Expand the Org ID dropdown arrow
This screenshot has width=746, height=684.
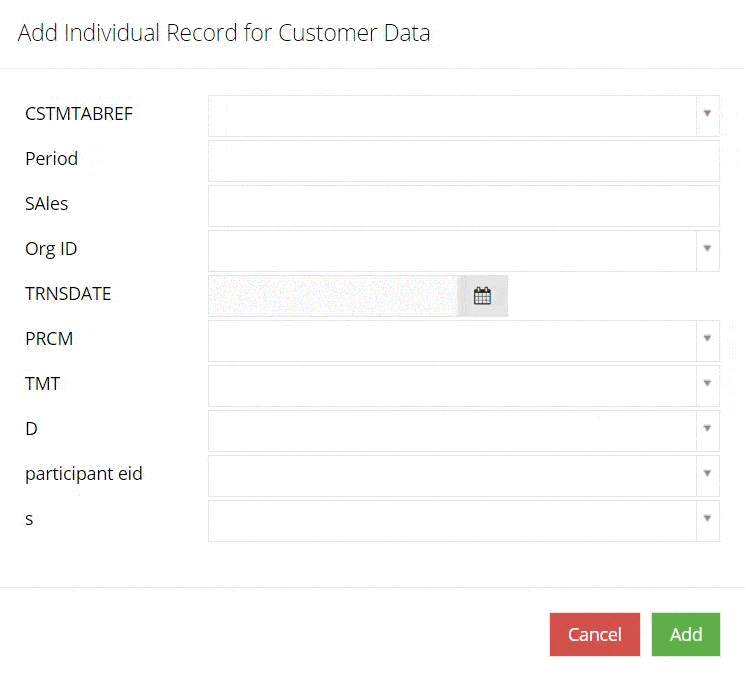click(x=707, y=248)
